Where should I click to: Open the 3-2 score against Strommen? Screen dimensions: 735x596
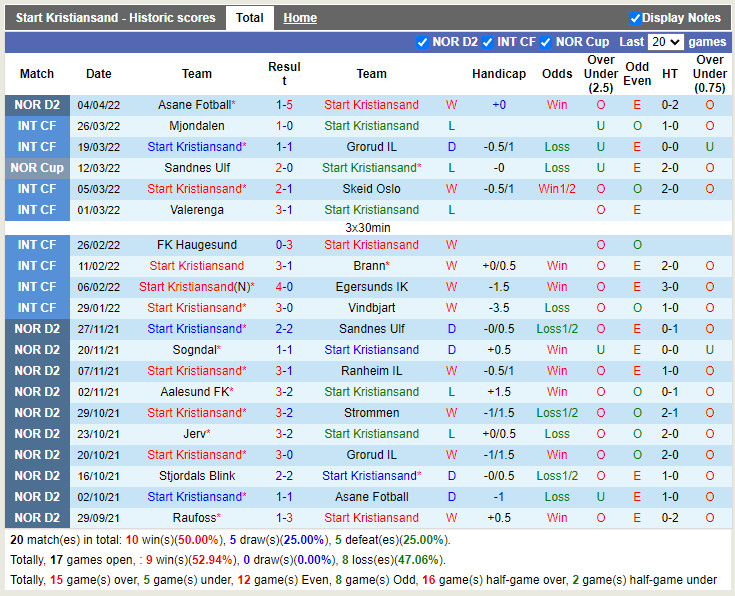click(x=284, y=413)
